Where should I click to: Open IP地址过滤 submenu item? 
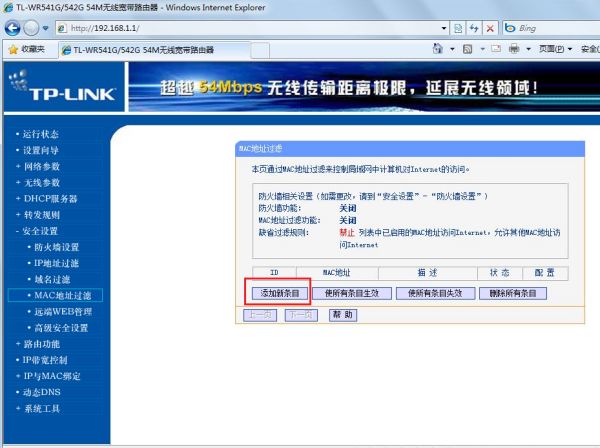tap(56, 263)
